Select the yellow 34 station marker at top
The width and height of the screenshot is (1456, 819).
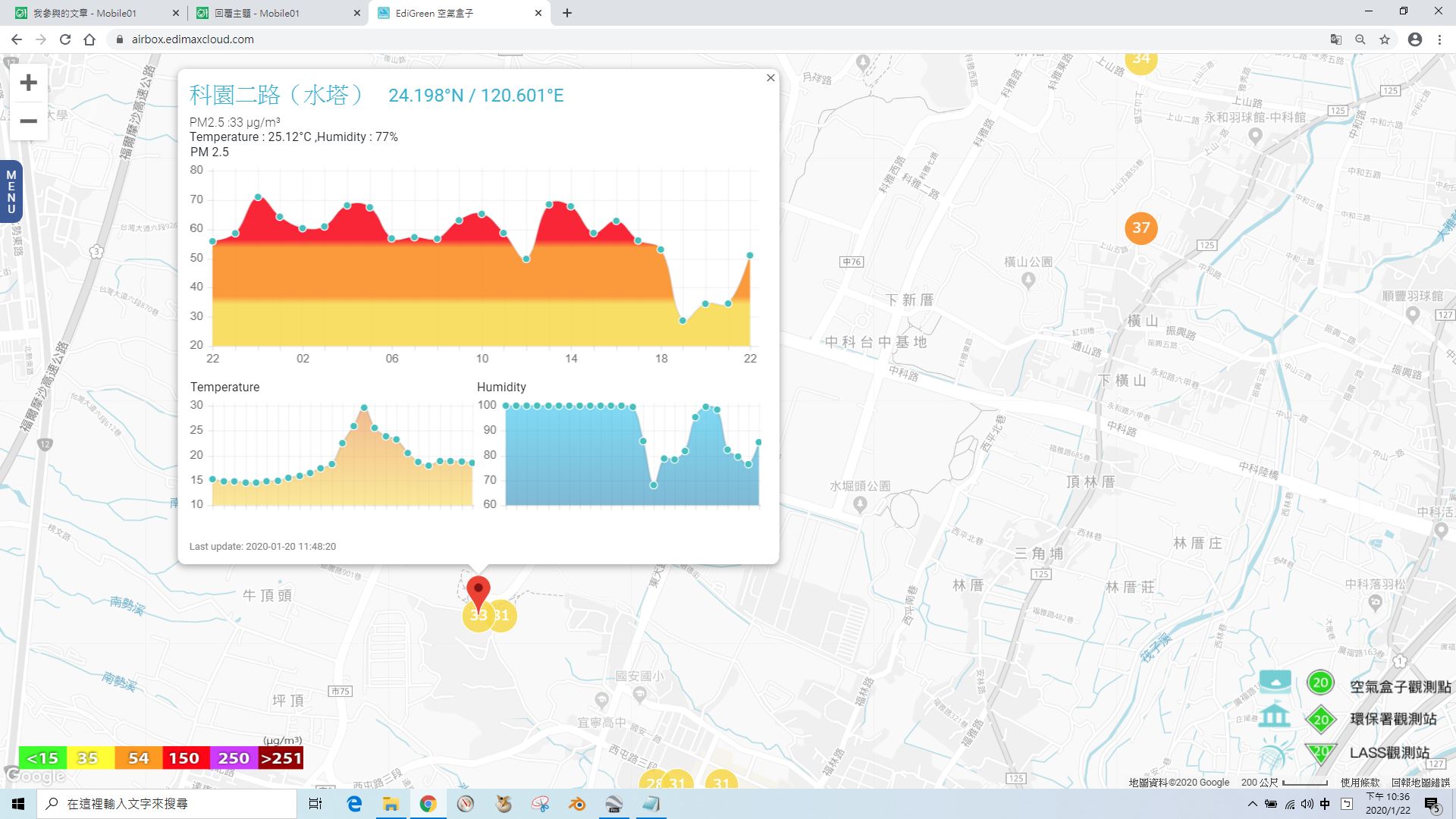pyautogui.click(x=1141, y=60)
